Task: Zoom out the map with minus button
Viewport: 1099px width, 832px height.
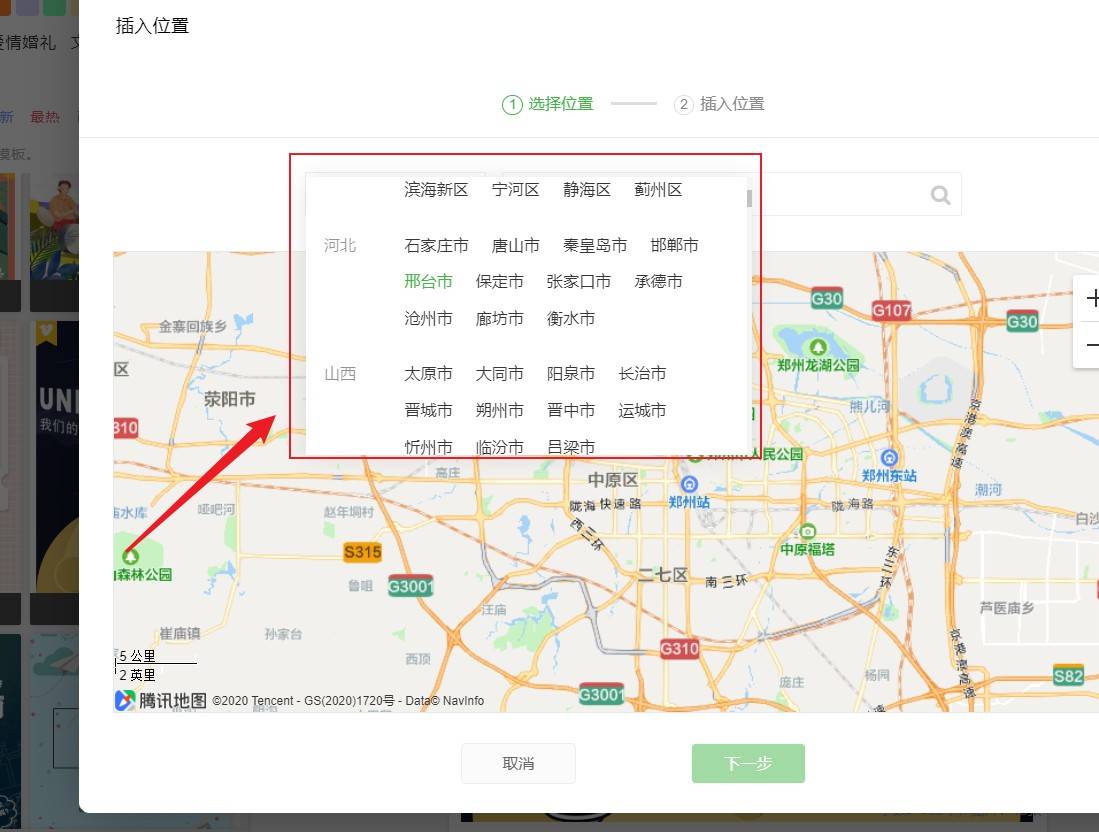Action: click(x=1091, y=345)
